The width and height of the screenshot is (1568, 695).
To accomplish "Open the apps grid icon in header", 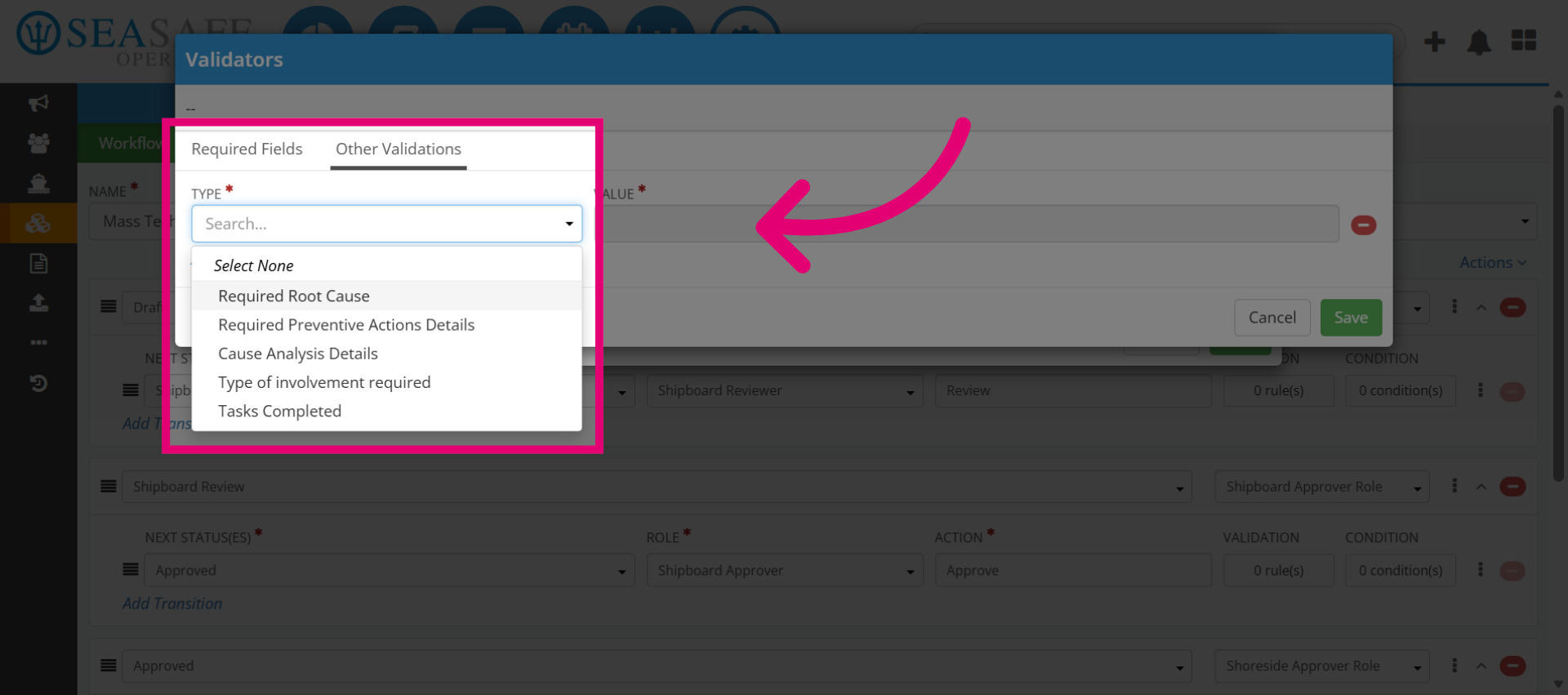I will (x=1524, y=40).
